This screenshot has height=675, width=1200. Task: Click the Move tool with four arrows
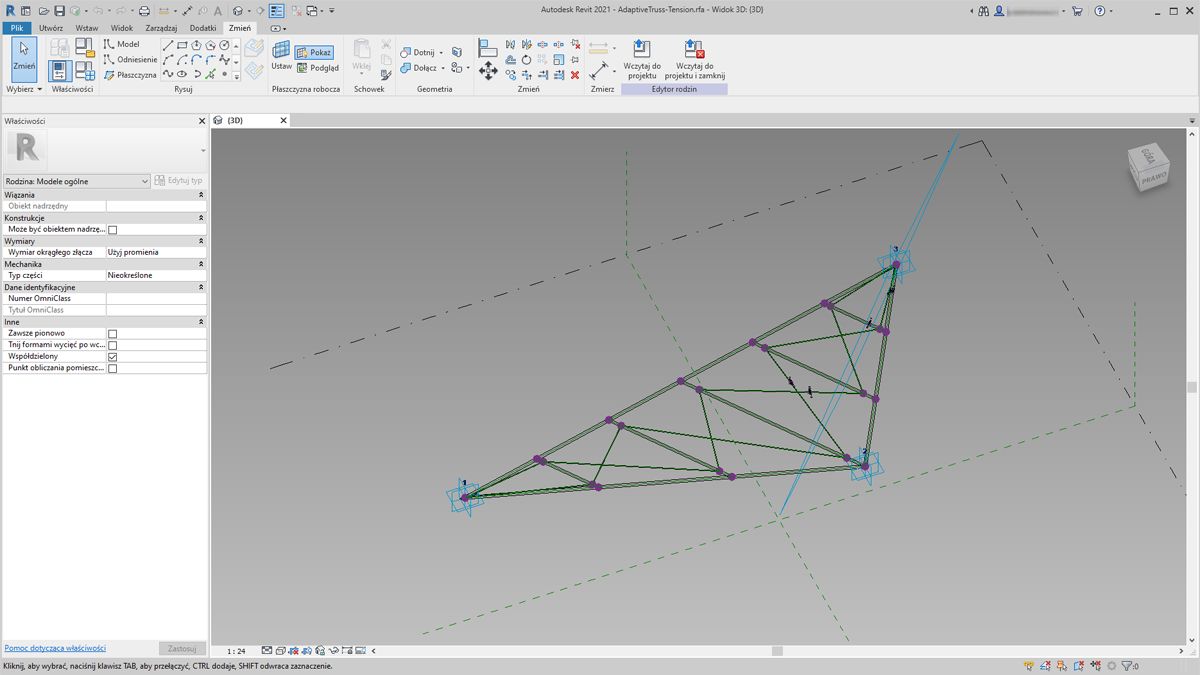(488, 71)
